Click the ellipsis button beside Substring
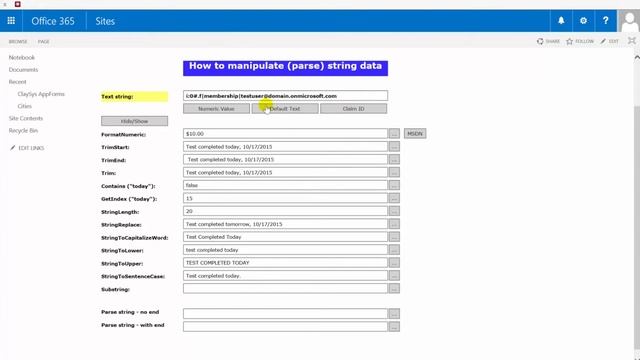This screenshot has height=360, width=640. tap(394, 289)
